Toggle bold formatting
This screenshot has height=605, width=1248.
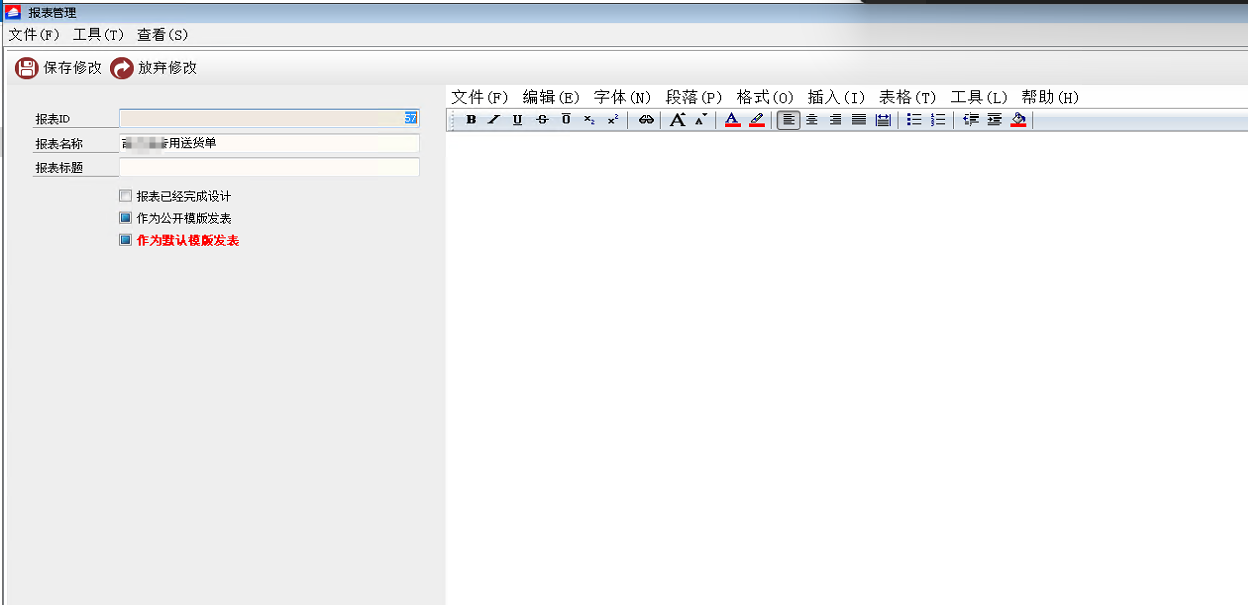point(471,120)
